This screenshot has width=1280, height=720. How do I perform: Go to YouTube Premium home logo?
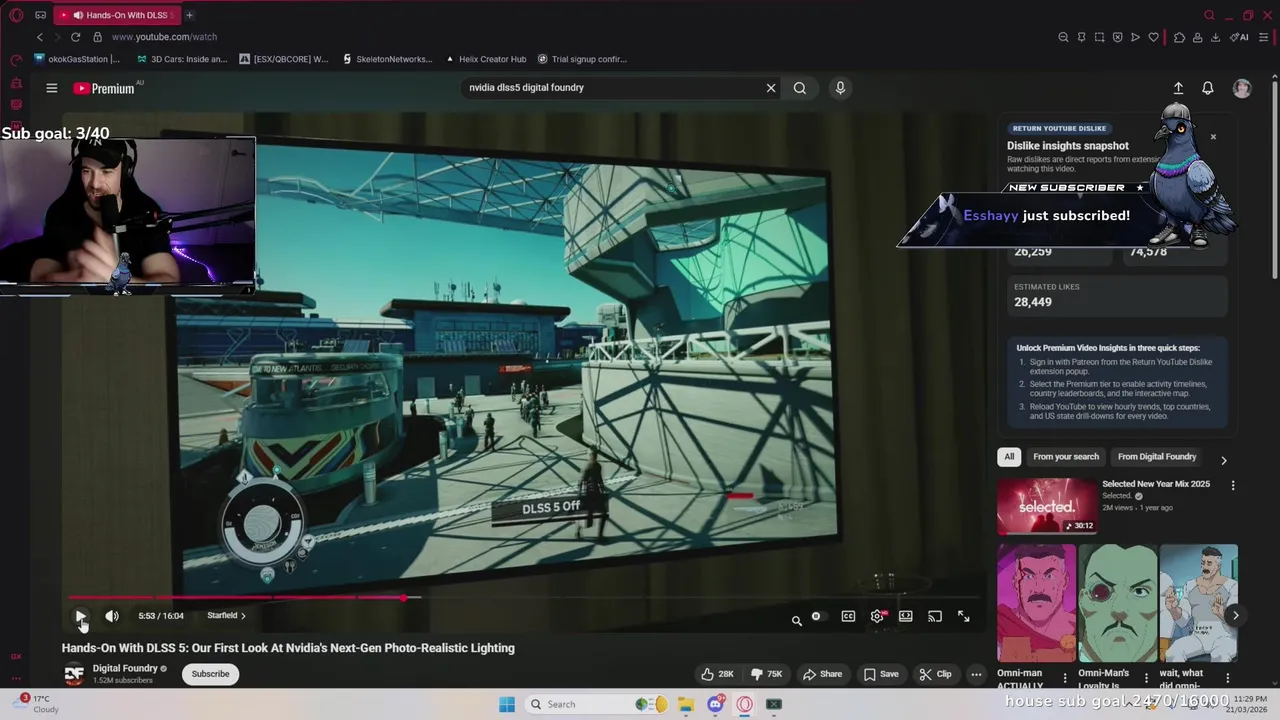pyautogui.click(x=104, y=88)
